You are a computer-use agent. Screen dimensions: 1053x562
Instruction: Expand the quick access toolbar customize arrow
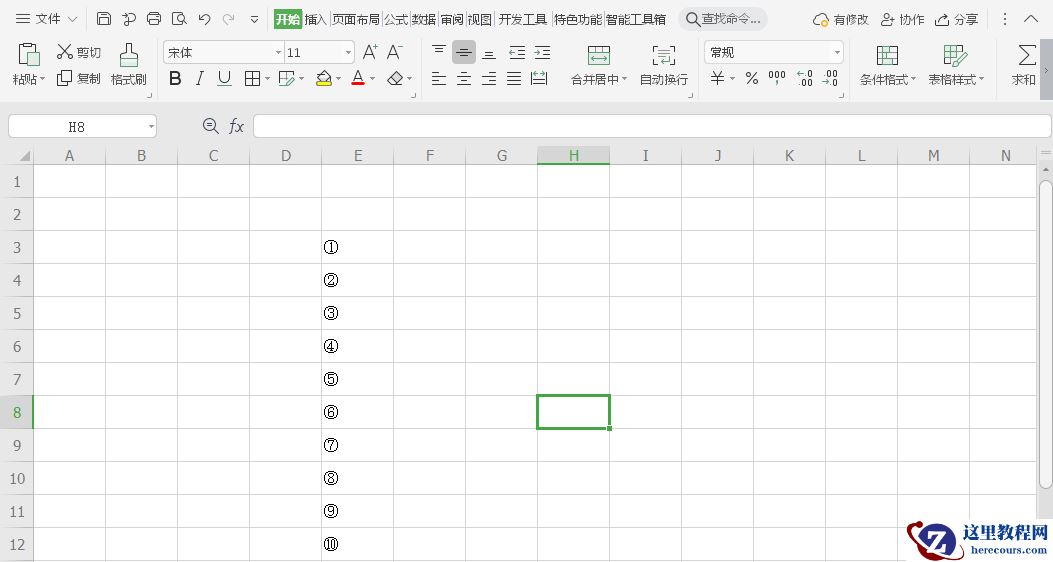pos(255,19)
